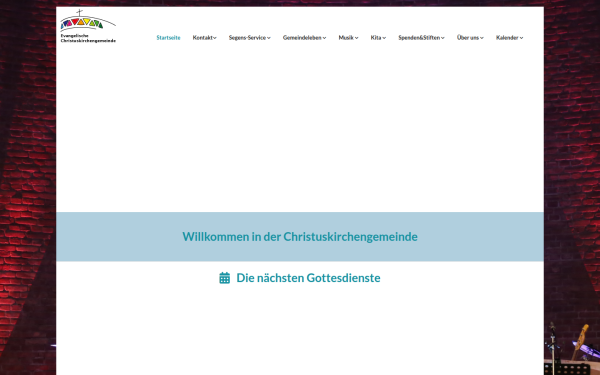
Task: Expand the chevron next to Gemeindeleben
Action: coord(324,38)
